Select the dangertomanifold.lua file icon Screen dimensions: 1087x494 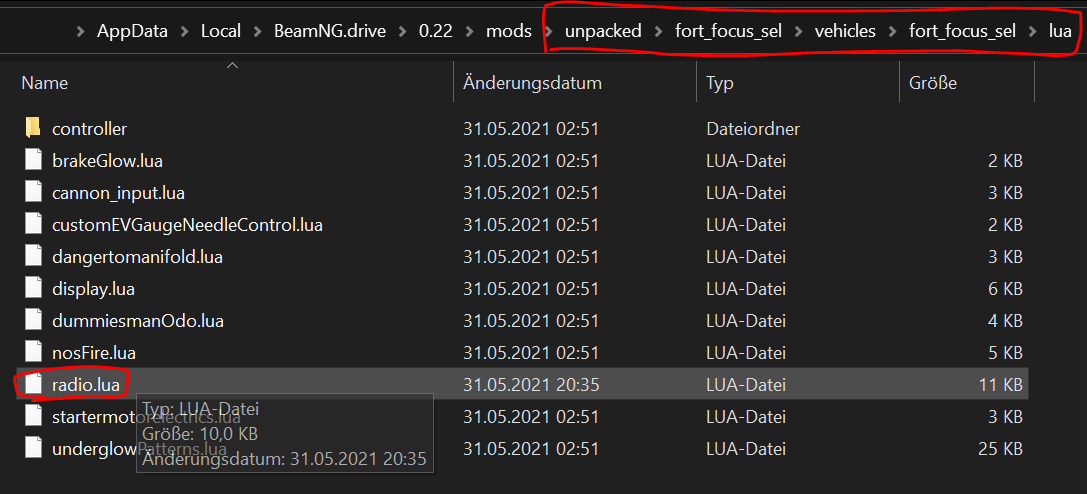tap(33, 256)
